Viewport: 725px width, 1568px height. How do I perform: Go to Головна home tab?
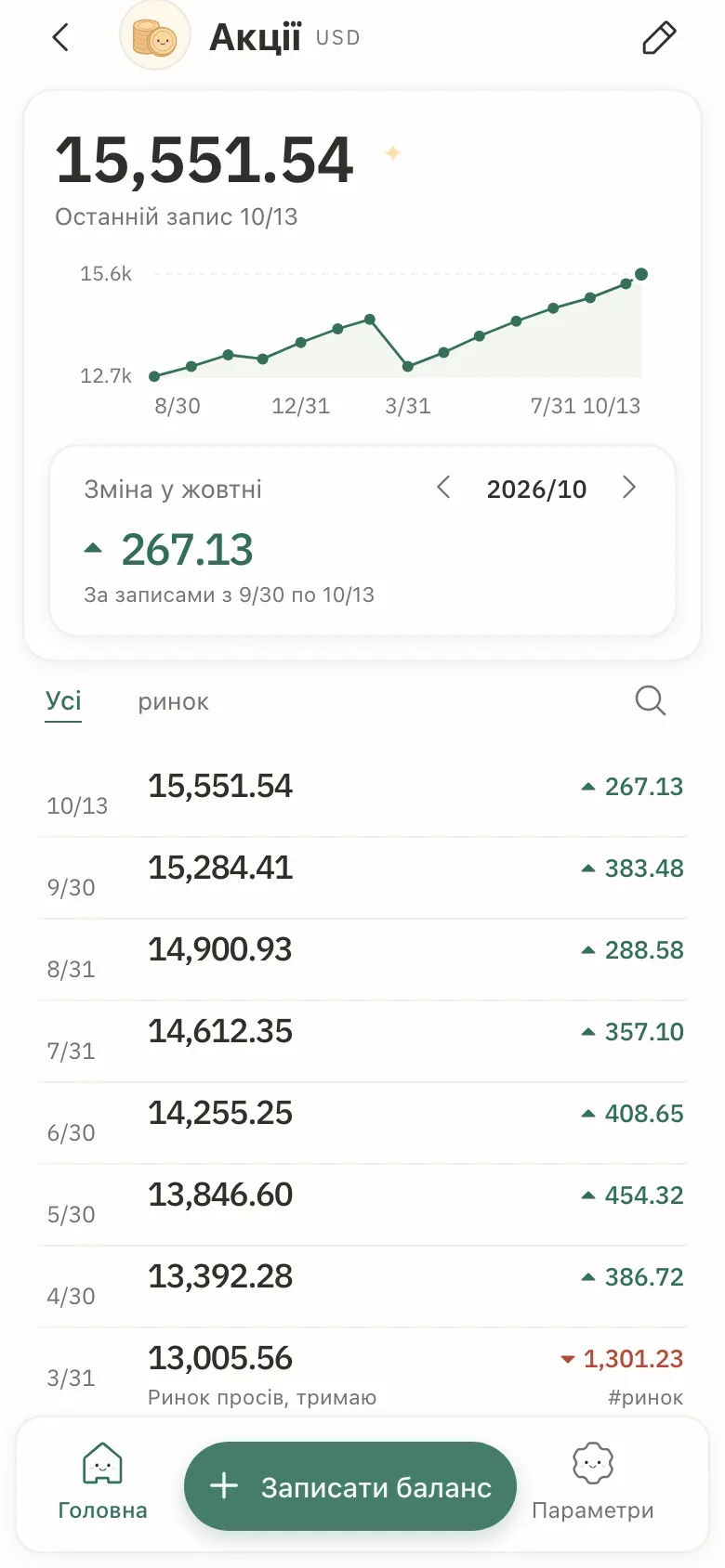click(x=102, y=1482)
